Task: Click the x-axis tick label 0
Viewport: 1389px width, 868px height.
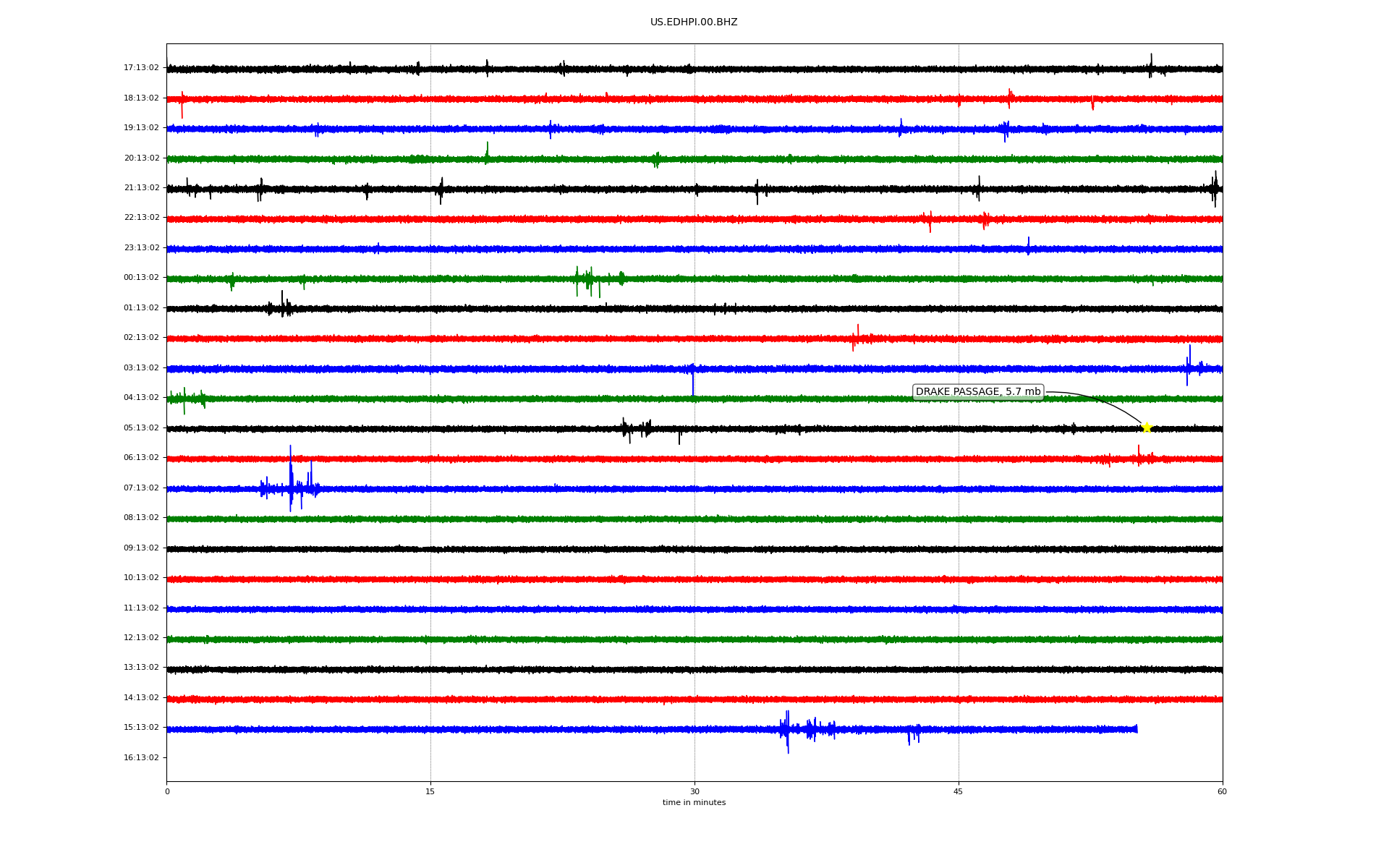Action: (x=167, y=792)
